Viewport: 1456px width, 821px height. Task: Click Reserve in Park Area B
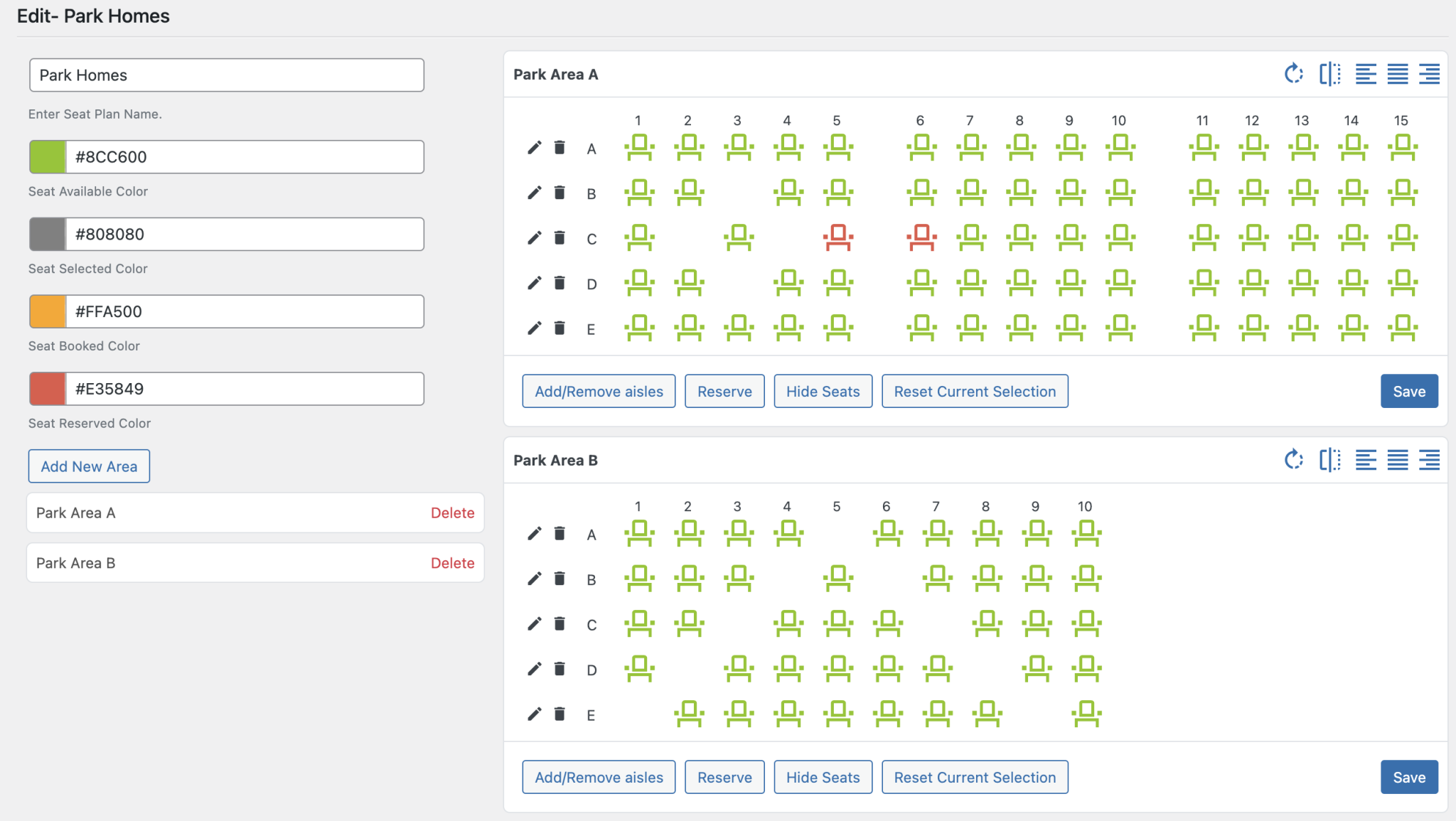[x=724, y=777]
